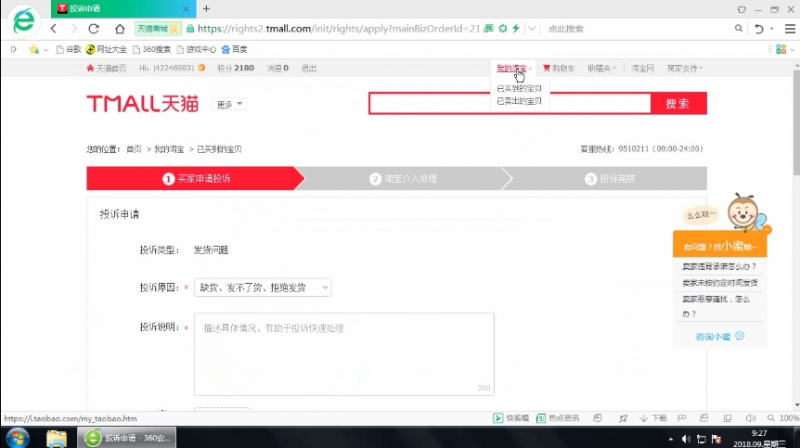
Task: Click the undo closed-page arrow icon
Action: (759, 29)
